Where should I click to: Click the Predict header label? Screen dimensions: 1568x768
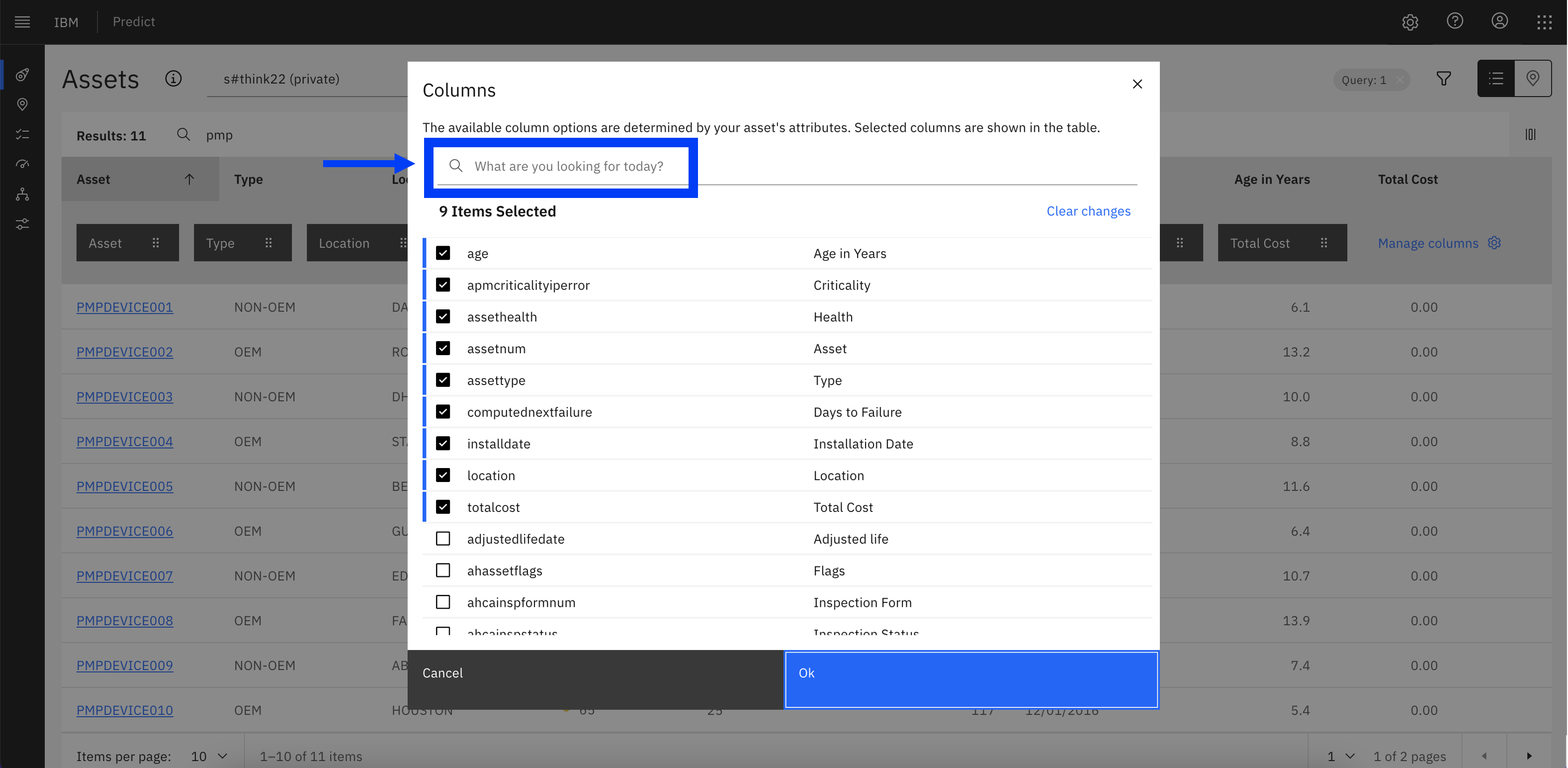tap(134, 21)
